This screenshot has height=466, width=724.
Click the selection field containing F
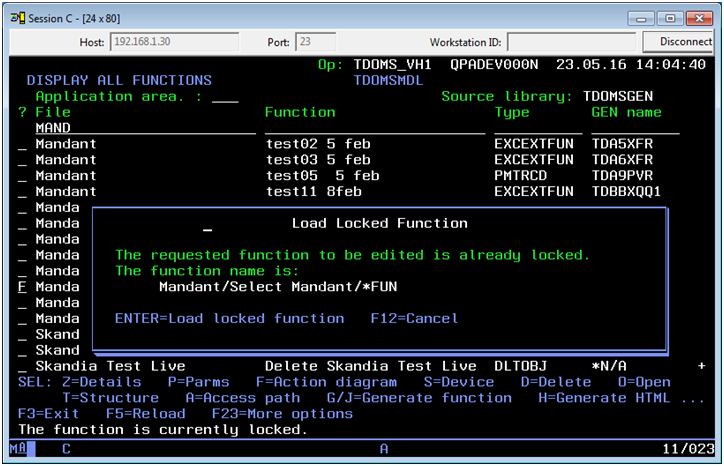(22, 287)
